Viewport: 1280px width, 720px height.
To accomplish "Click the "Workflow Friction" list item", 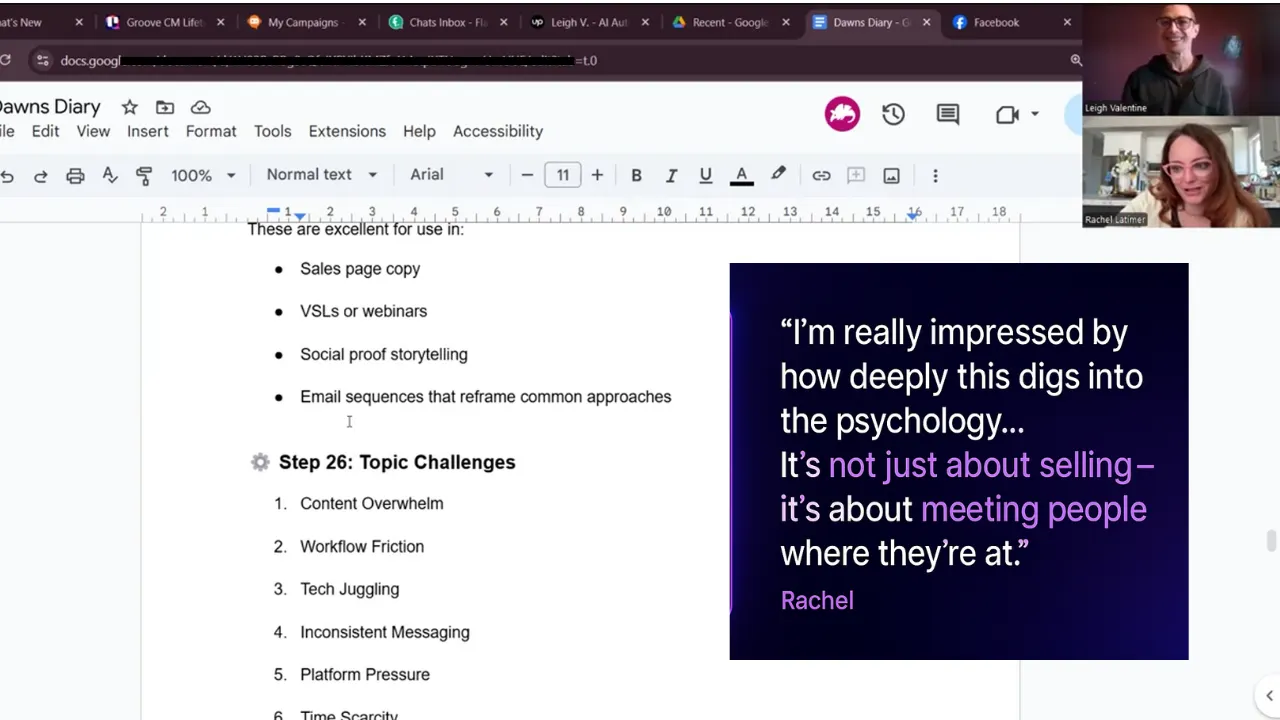I will 362,547.
